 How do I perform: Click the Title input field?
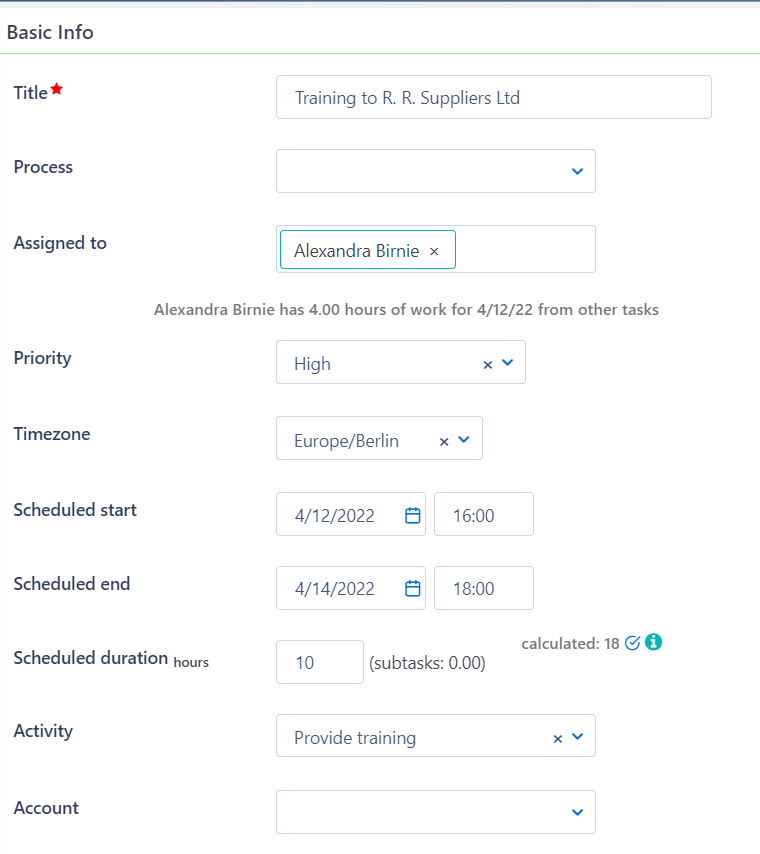493,97
